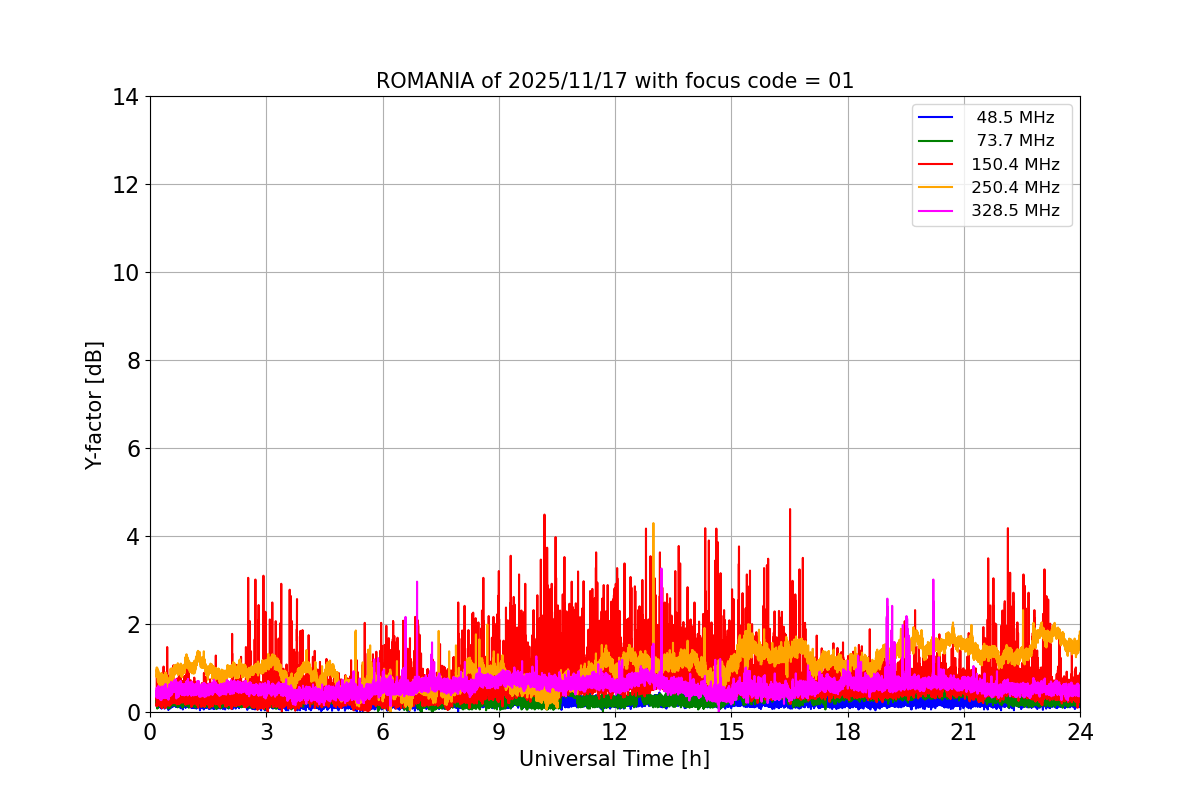The image size is (1200, 800).
Task: Click the 328.5 MHz legend label
Action: [x=1015, y=210]
